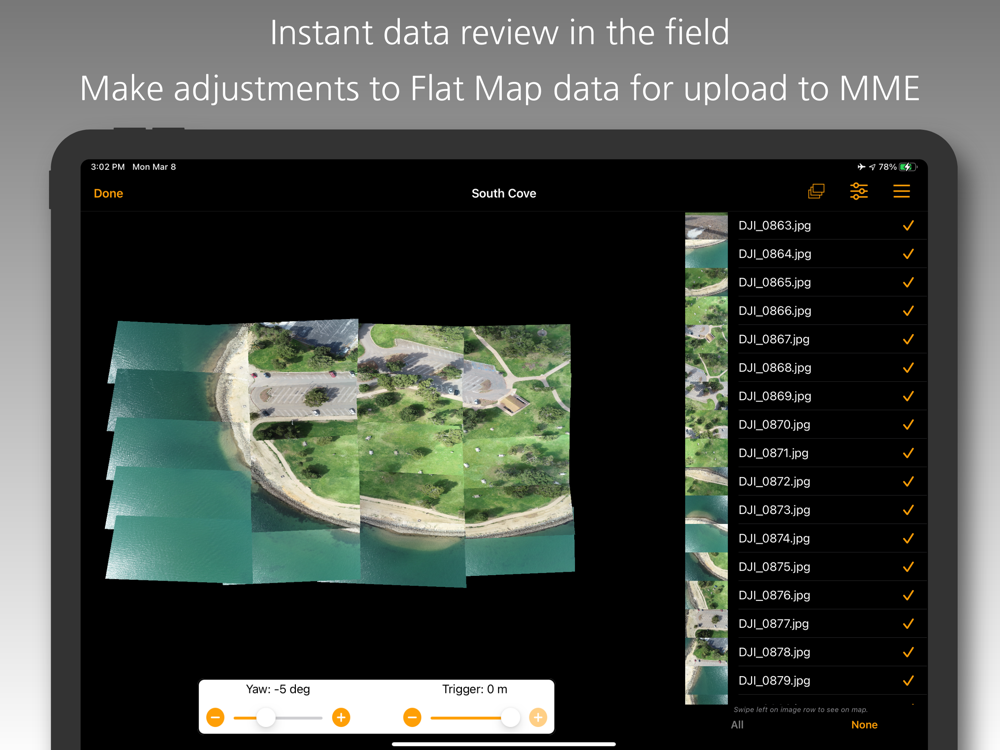Open the adjustment sliders settings icon
This screenshot has height=750, width=1000.
(859, 191)
